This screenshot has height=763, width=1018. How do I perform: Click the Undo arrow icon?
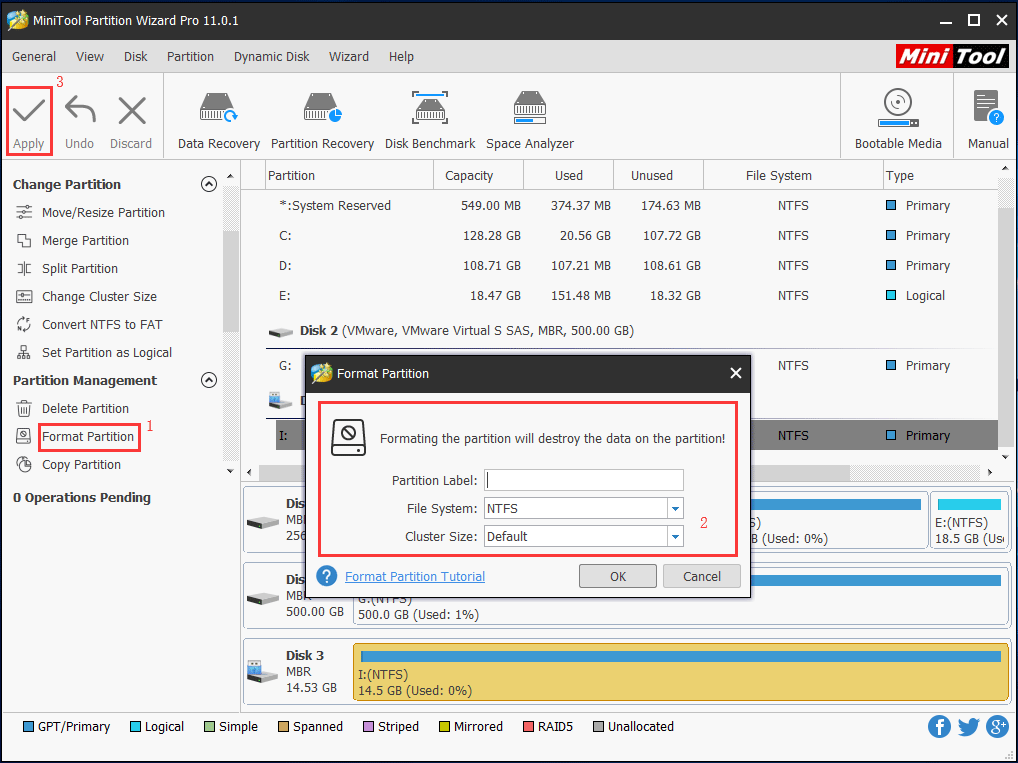point(80,110)
